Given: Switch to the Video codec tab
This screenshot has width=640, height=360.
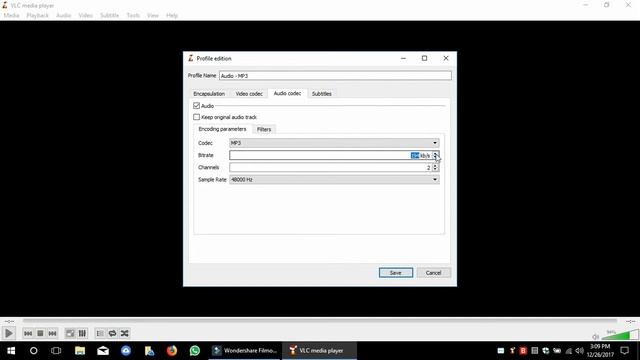Looking at the screenshot, I should tap(249, 94).
